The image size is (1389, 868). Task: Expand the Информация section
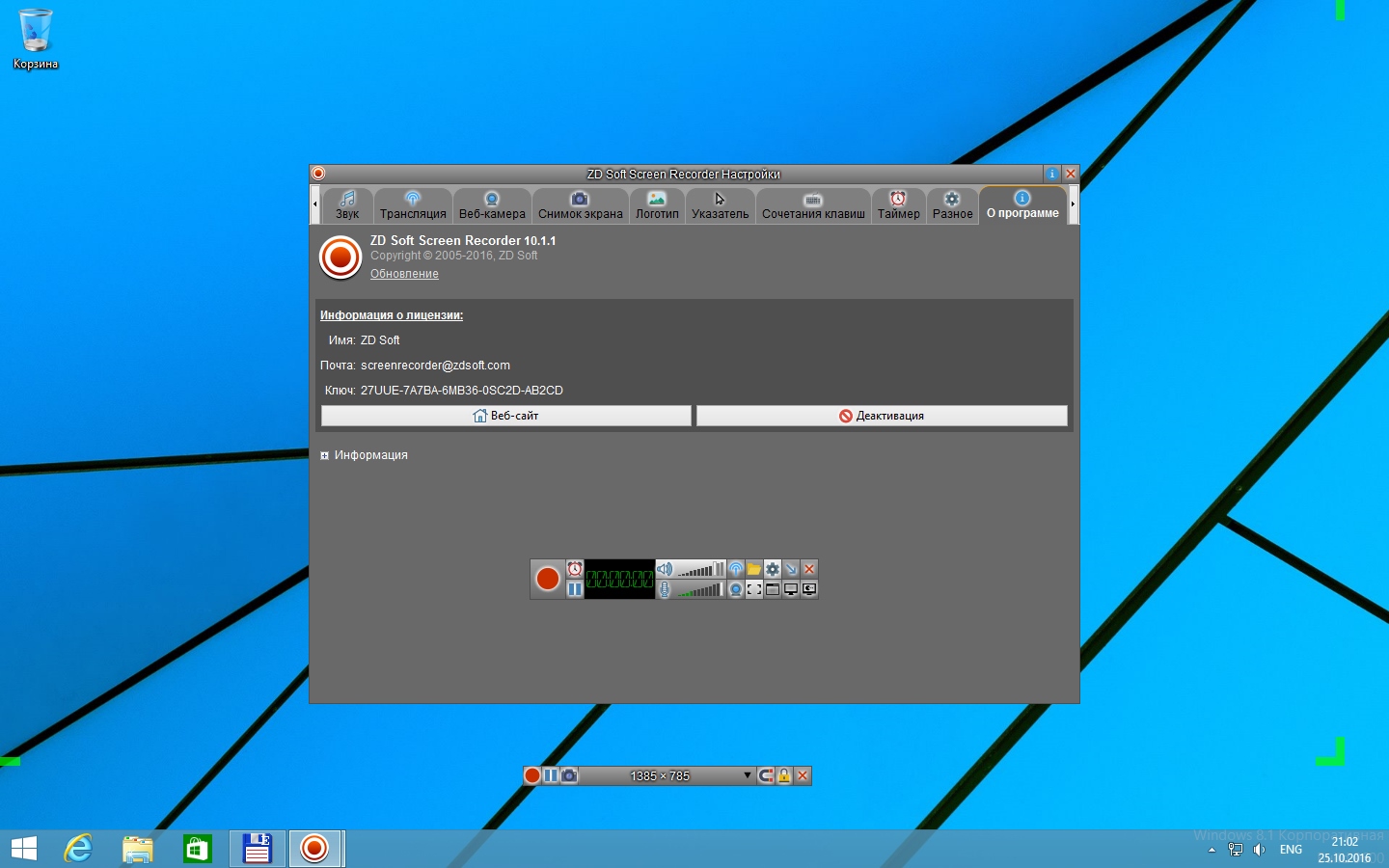[x=325, y=455]
